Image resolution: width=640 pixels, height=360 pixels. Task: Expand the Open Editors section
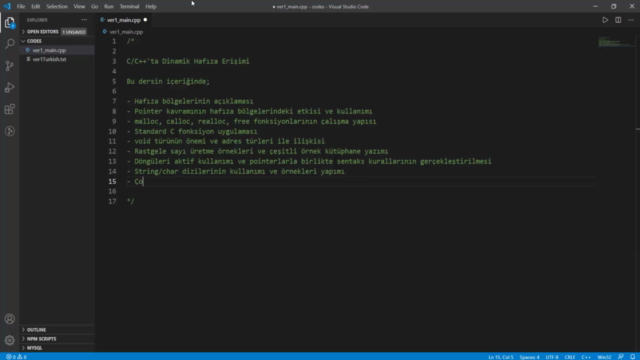click(x=42, y=32)
